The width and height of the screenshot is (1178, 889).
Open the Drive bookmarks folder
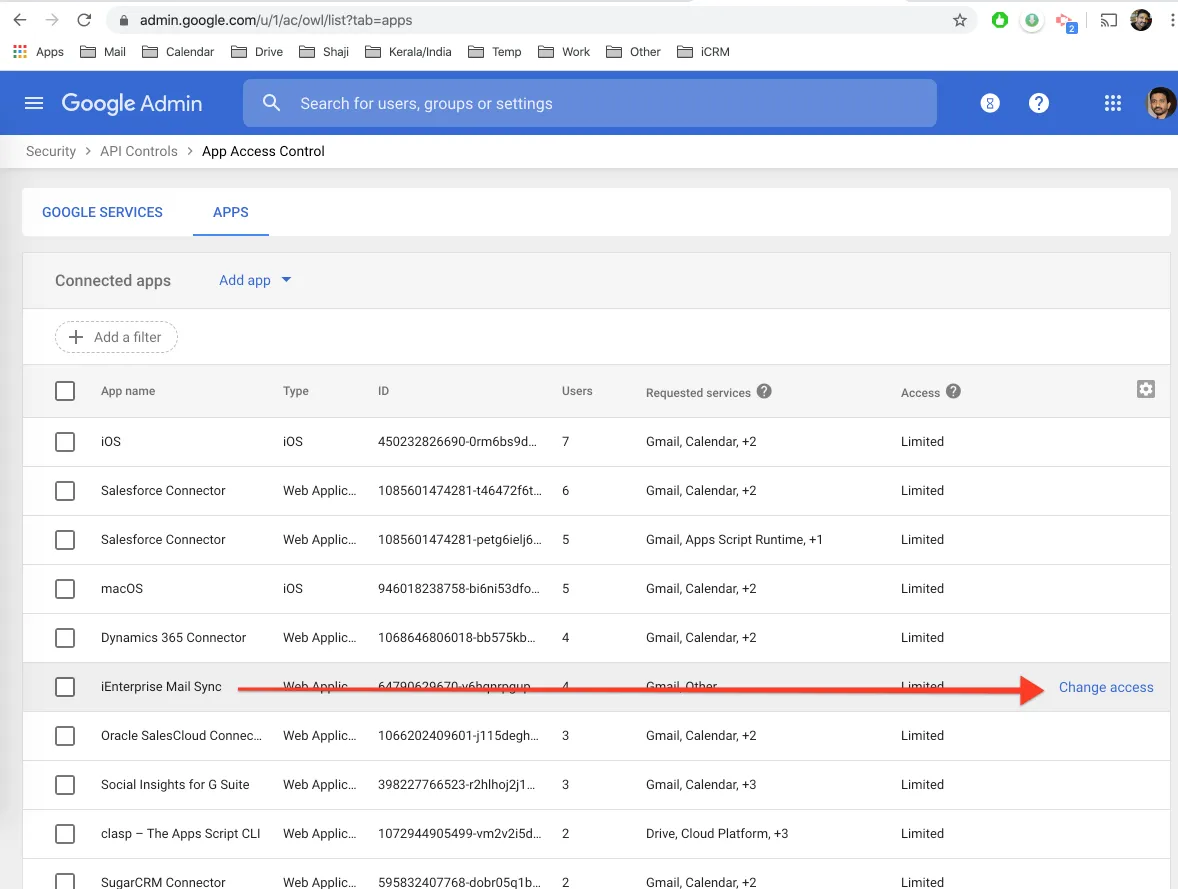tap(257, 52)
